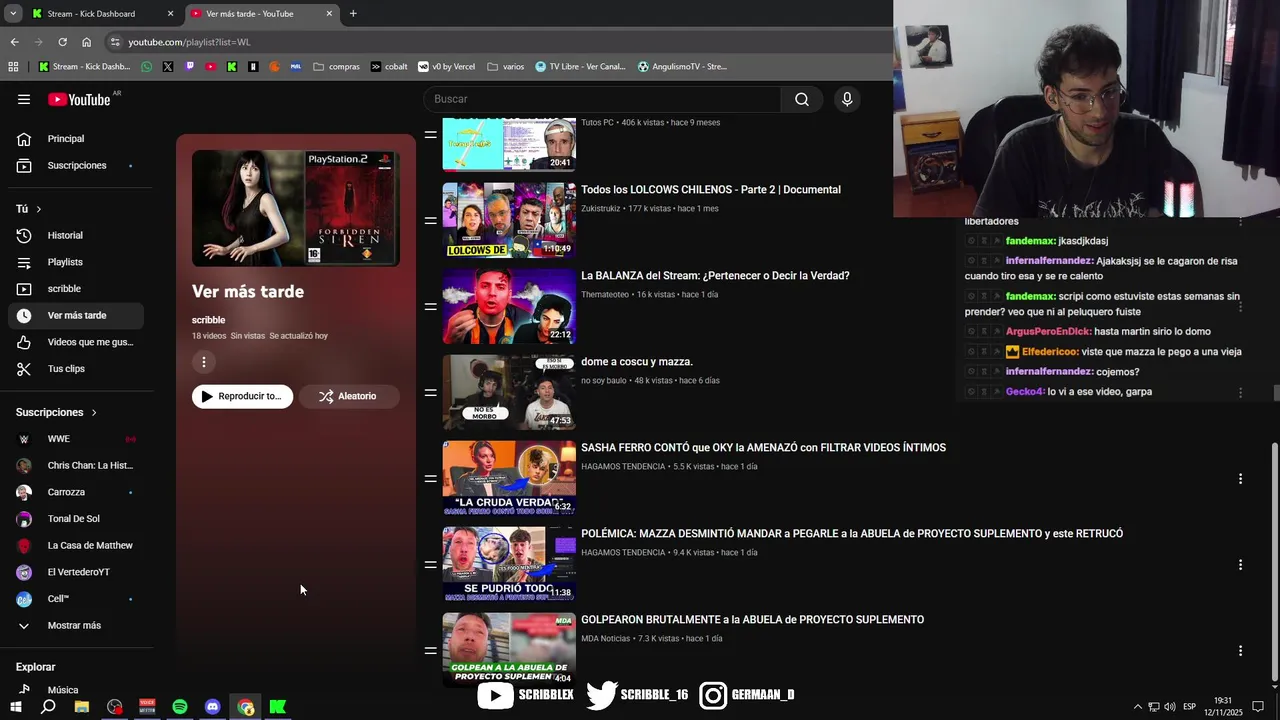Image resolution: width=1280 pixels, height=720 pixels.
Task: Click the search magnifier button
Action: [802, 99]
